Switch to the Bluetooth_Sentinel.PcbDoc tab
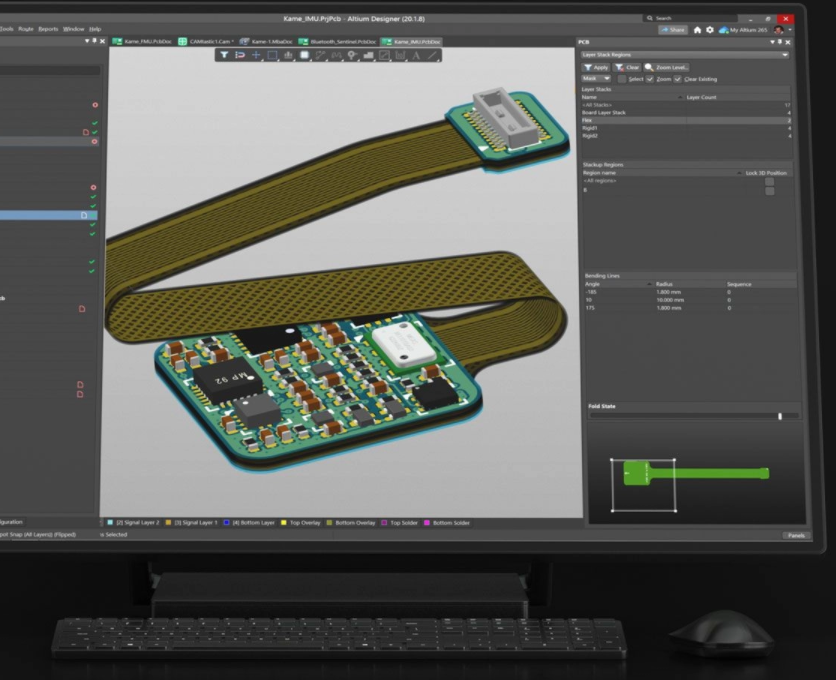 pos(337,42)
